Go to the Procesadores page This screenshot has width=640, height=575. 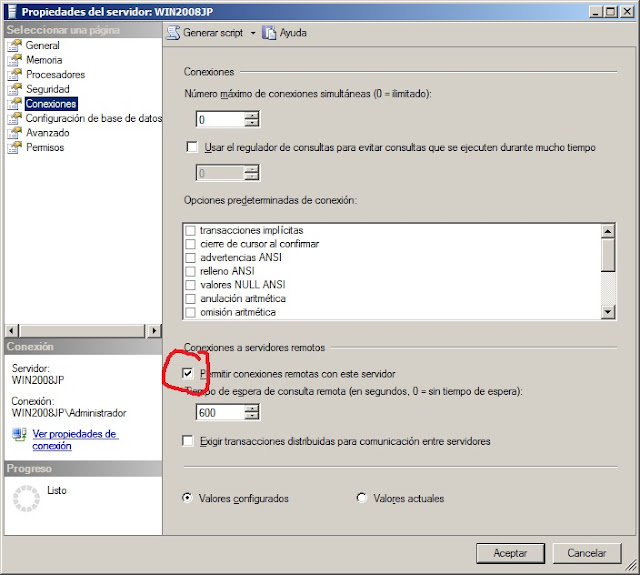[56, 75]
